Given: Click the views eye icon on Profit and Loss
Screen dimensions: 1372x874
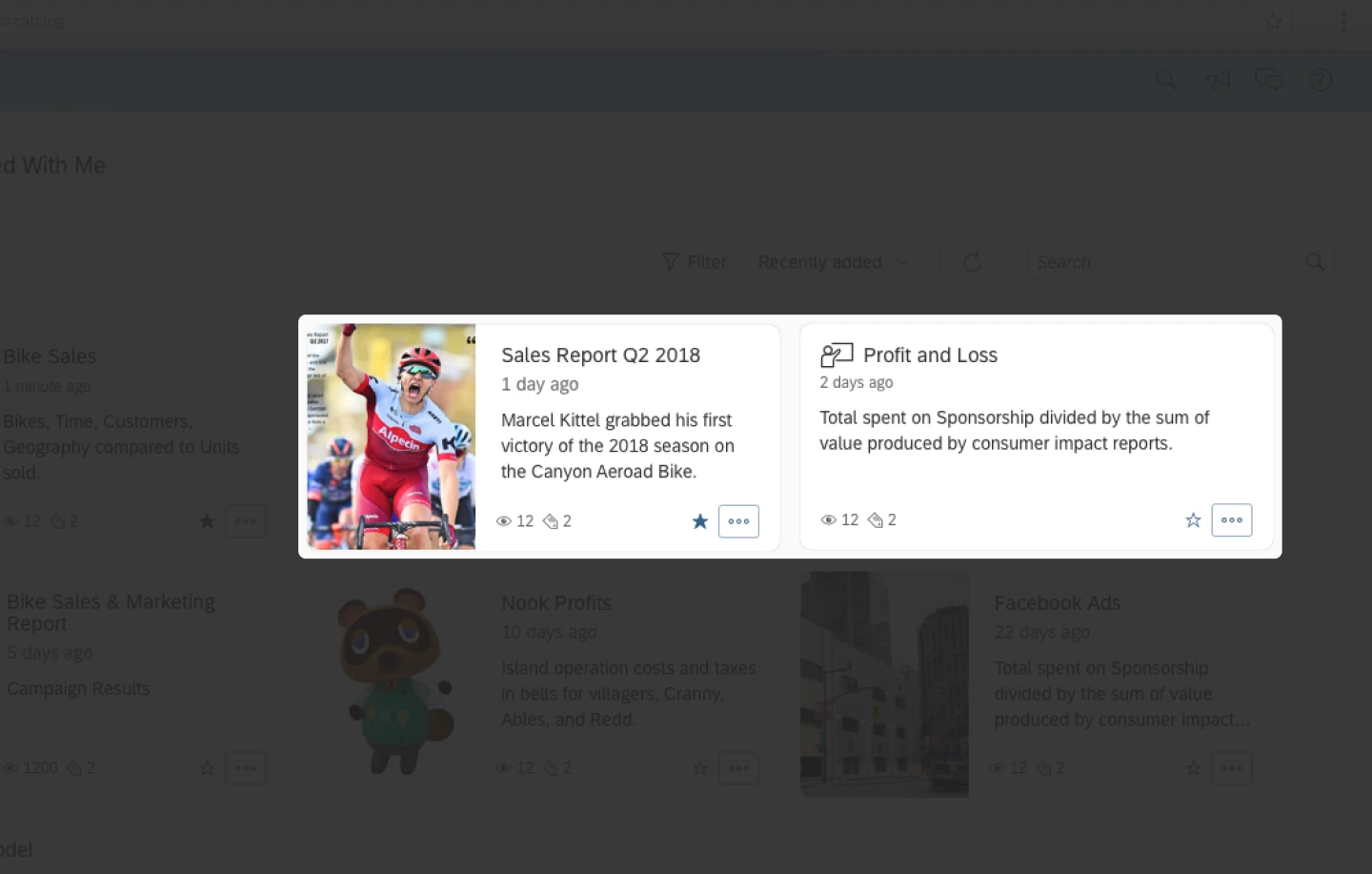Looking at the screenshot, I should pos(829,520).
